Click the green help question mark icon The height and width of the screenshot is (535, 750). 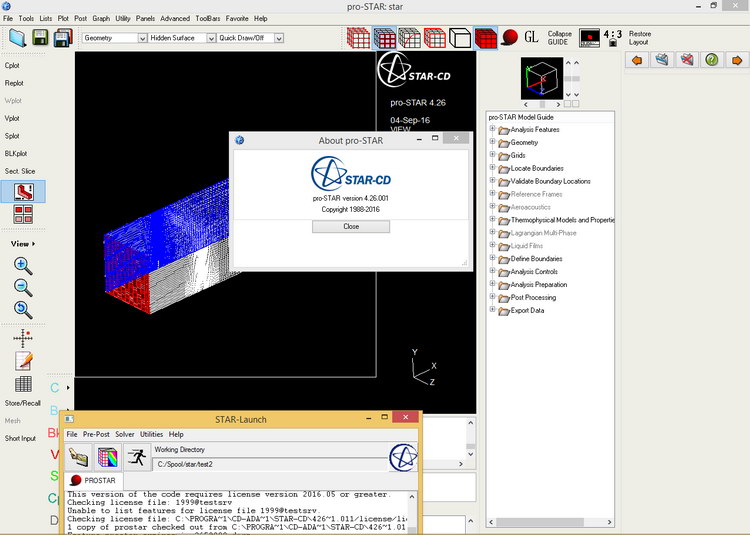[711, 60]
